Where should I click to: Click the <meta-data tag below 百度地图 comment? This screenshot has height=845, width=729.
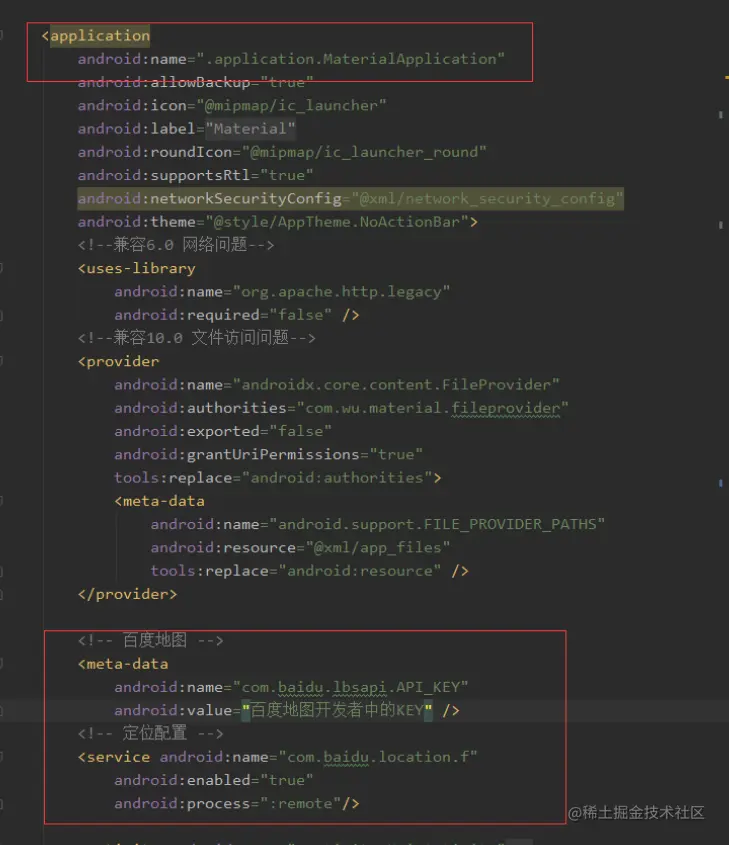[x=123, y=664]
